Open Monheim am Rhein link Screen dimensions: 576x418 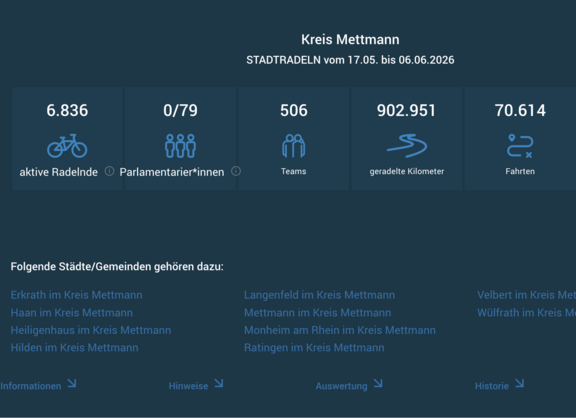pos(340,330)
